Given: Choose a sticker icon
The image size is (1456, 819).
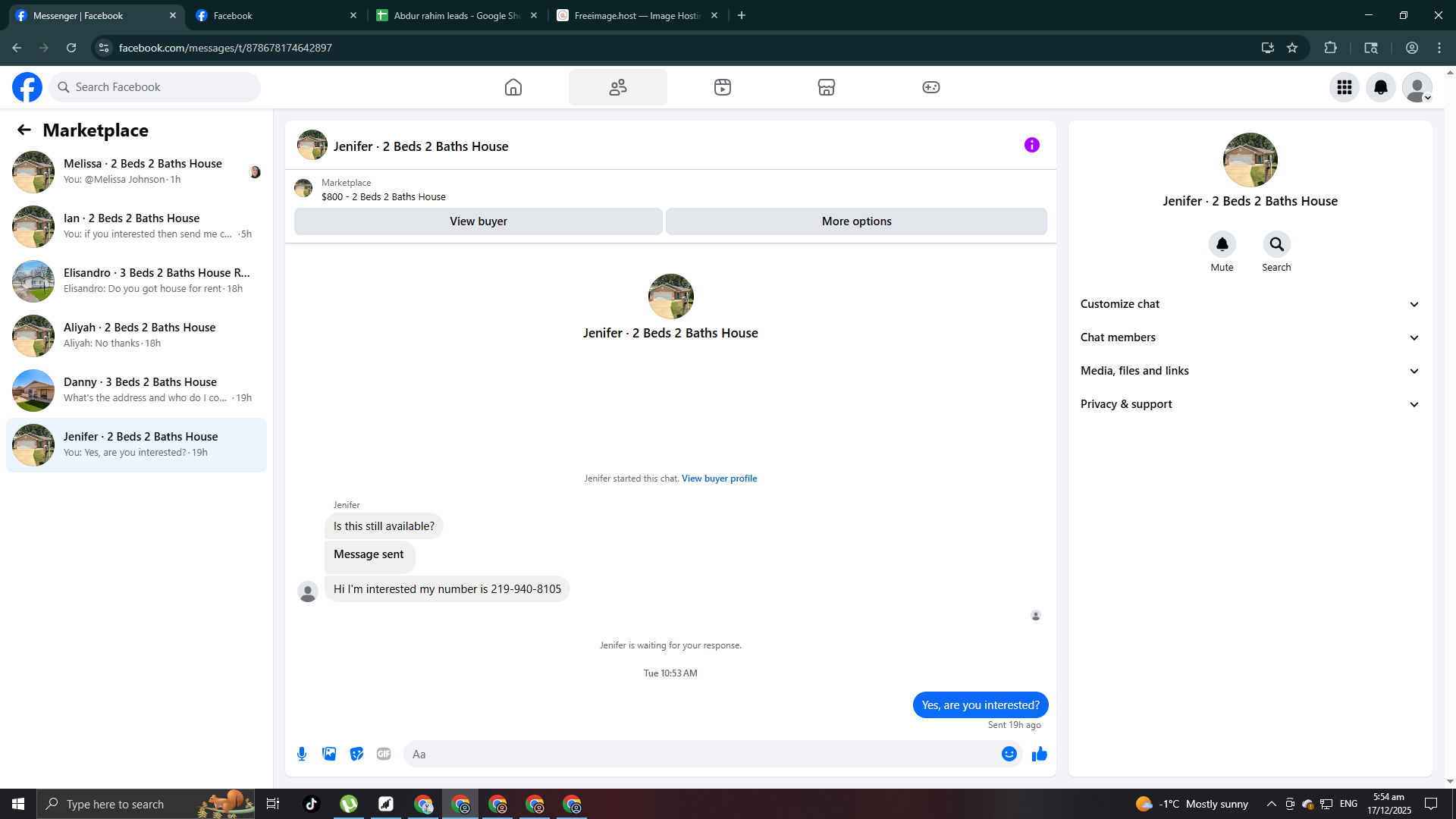Looking at the screenshot, I should (x=356, y=754).
